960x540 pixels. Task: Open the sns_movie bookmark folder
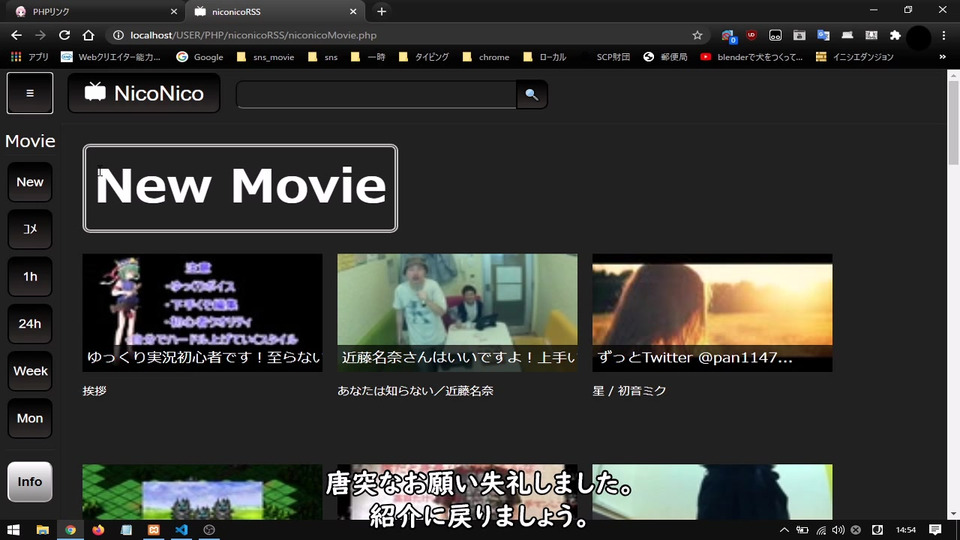point(265,57)
